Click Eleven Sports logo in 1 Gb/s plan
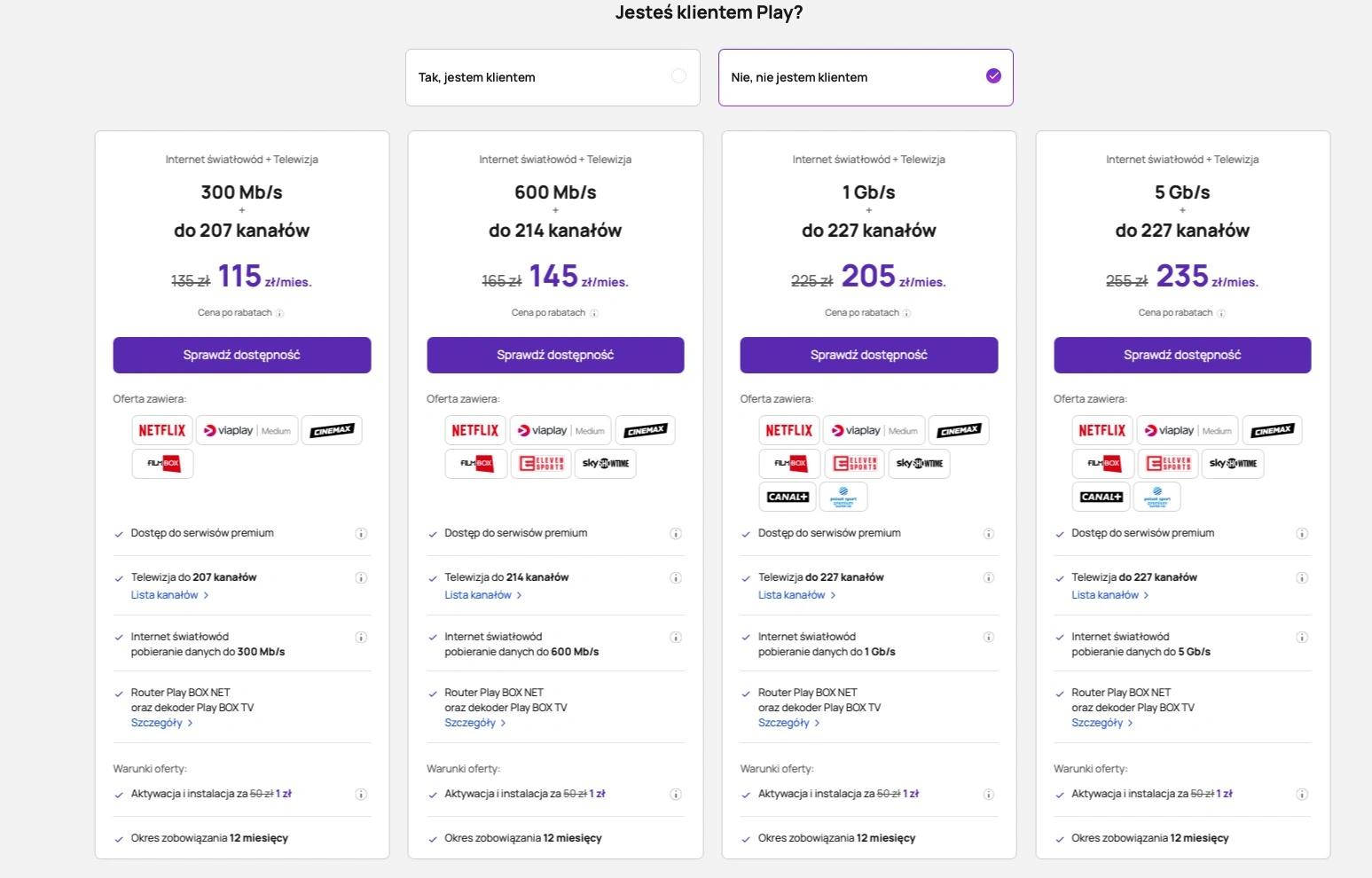 pos(854,463)
